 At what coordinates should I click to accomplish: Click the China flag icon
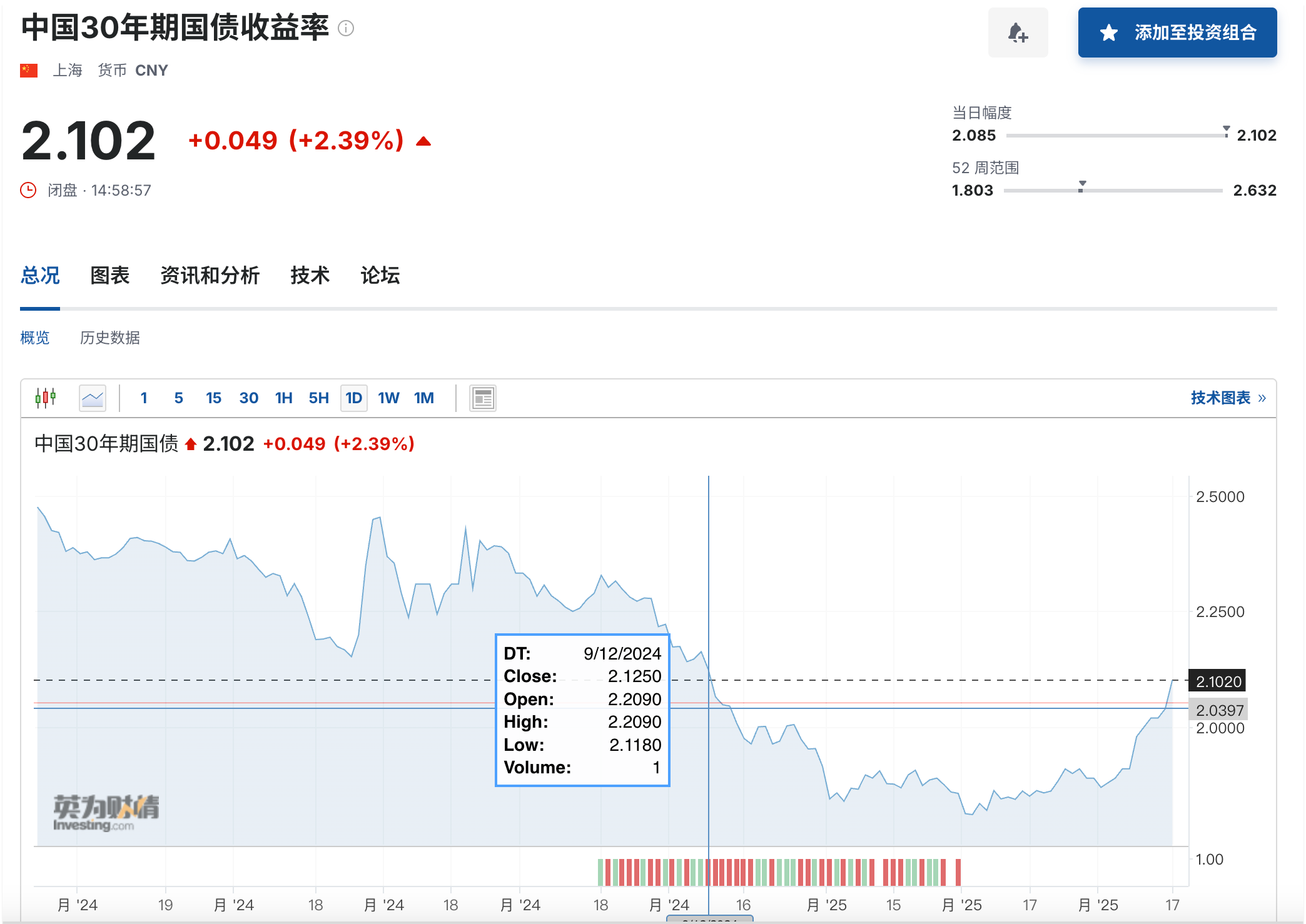click(29, 70)
